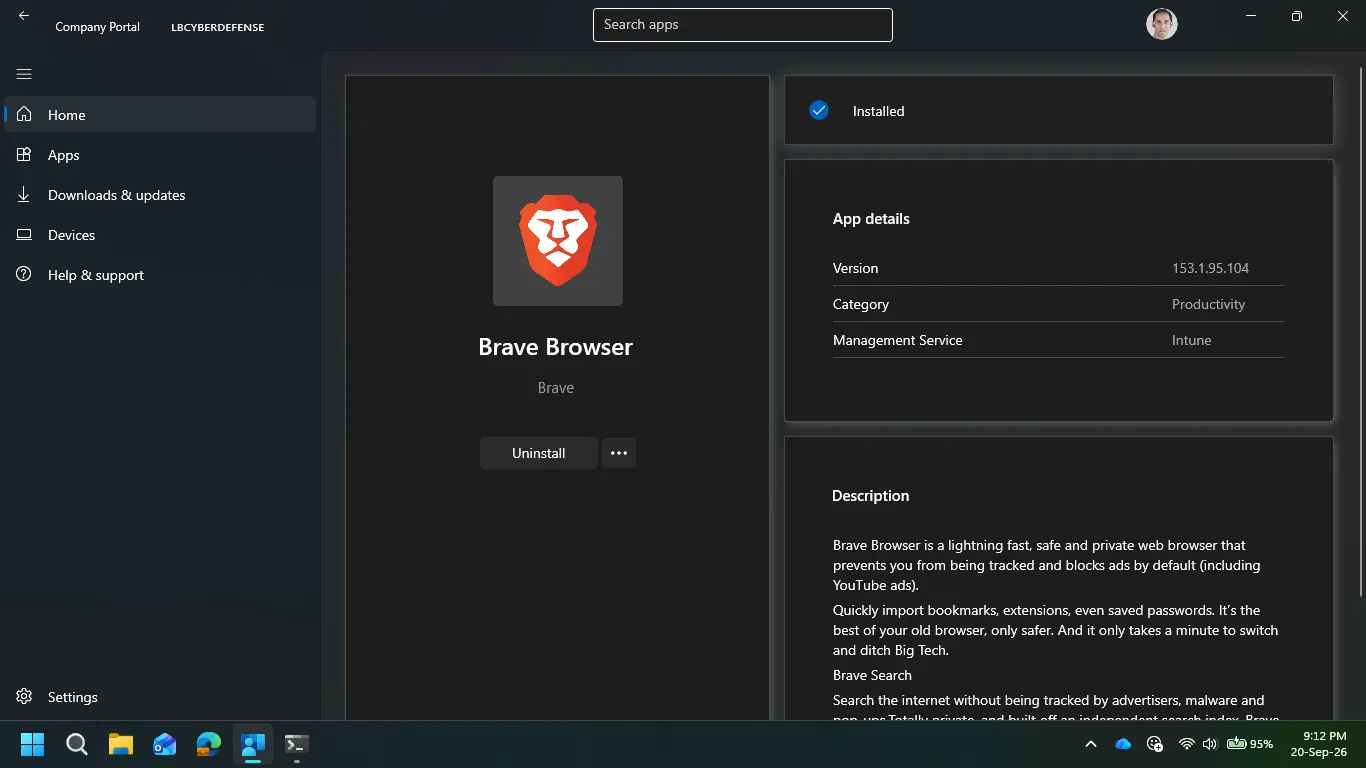1366x768 pixels.
Task: Click the Intune management service value
Action: click(x=1191, y=340)
